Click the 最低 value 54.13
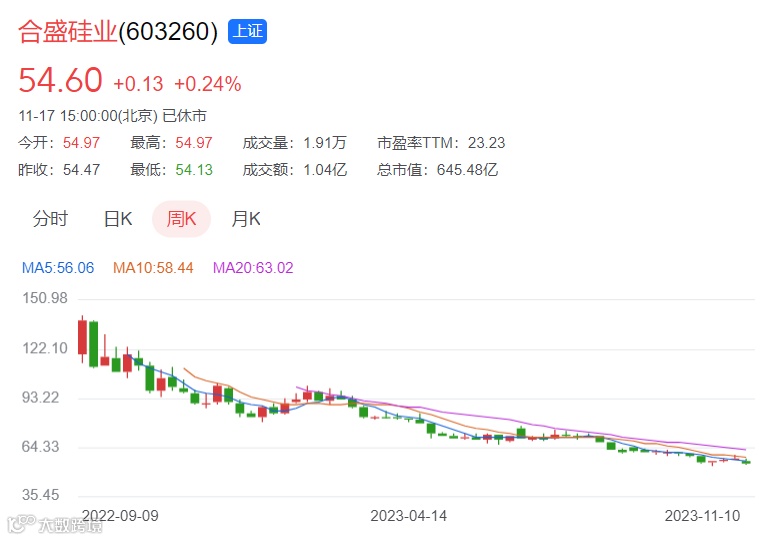776x540 pixels. pyautogui.click(x=194, y=170)
